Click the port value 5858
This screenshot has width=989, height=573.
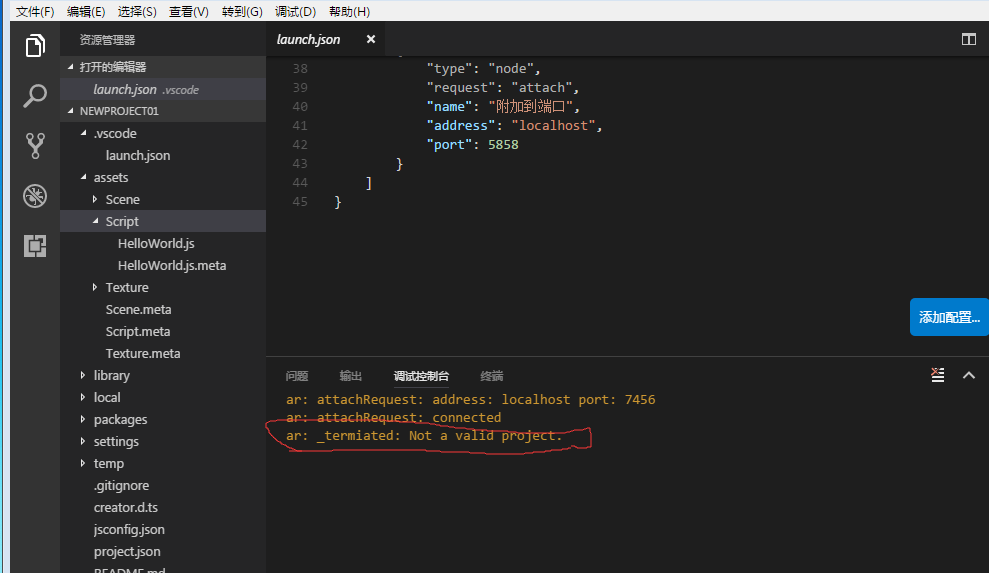click(503, 145)
